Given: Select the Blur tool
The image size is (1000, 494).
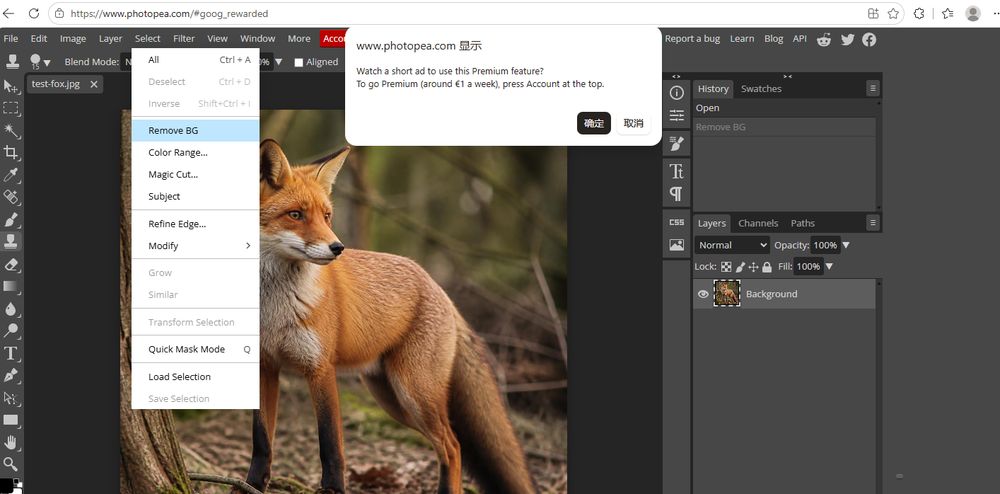Looking at the screenshot, I should pos(11,309).
